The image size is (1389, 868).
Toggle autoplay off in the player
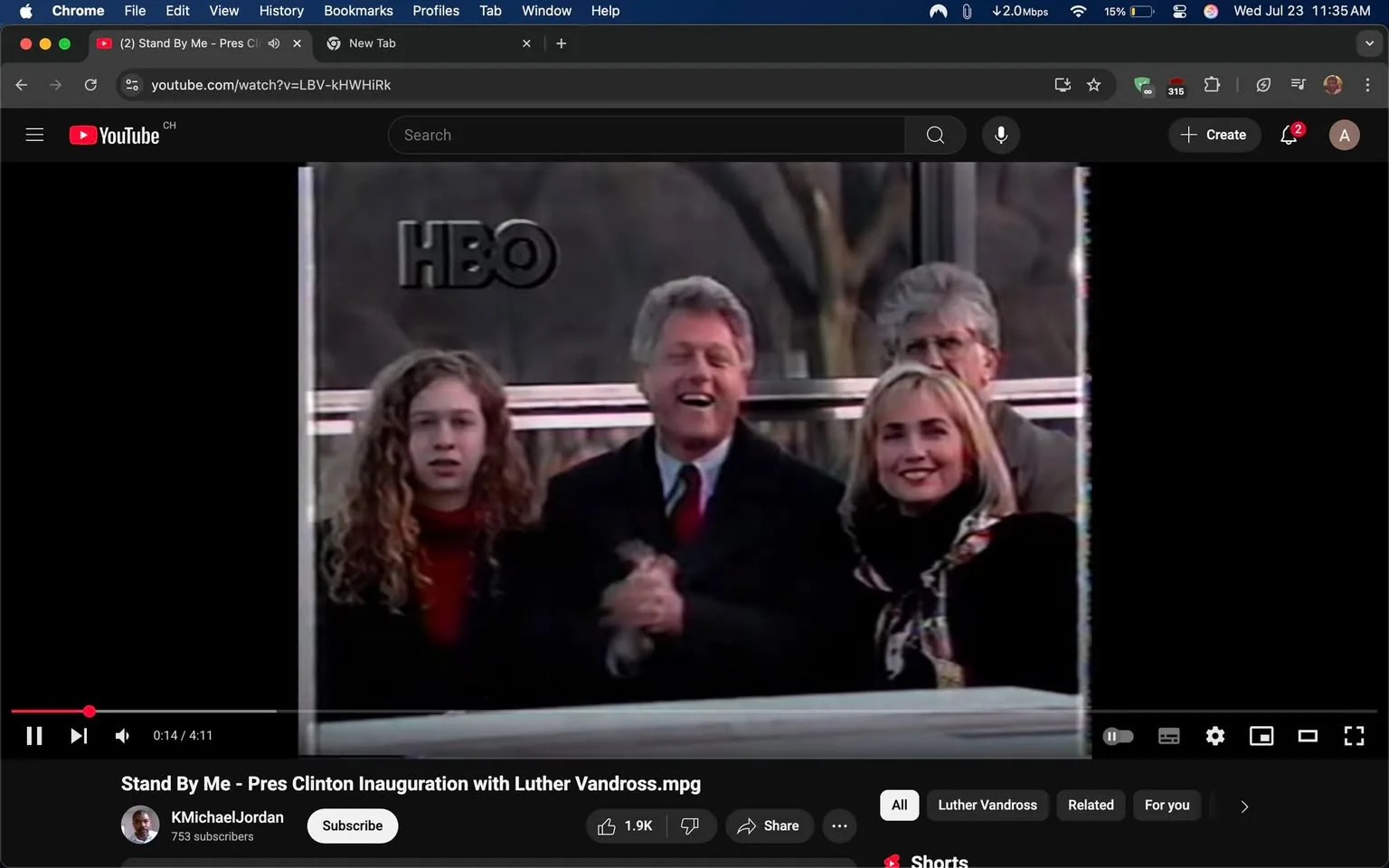(x=1118, y=735)
